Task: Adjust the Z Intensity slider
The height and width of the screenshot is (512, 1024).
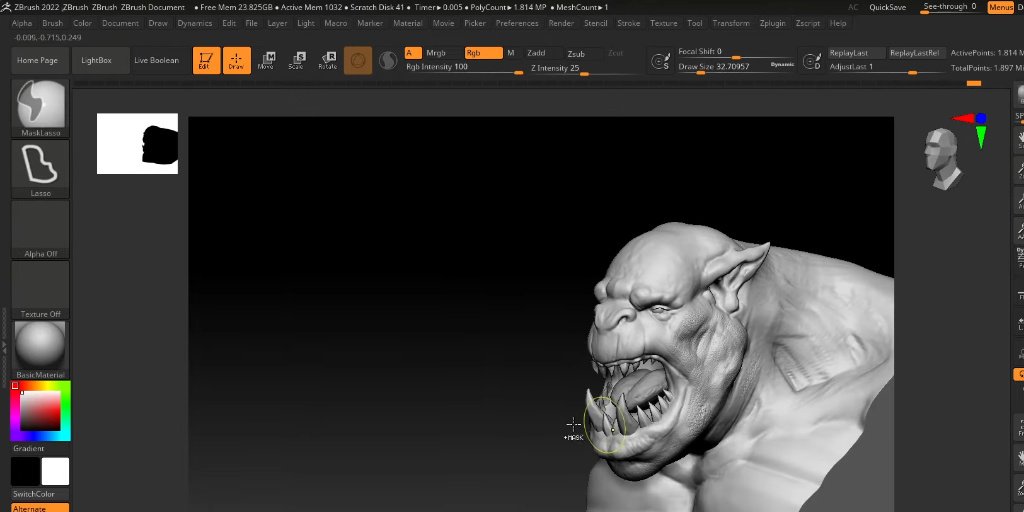Action: (584, 69)
